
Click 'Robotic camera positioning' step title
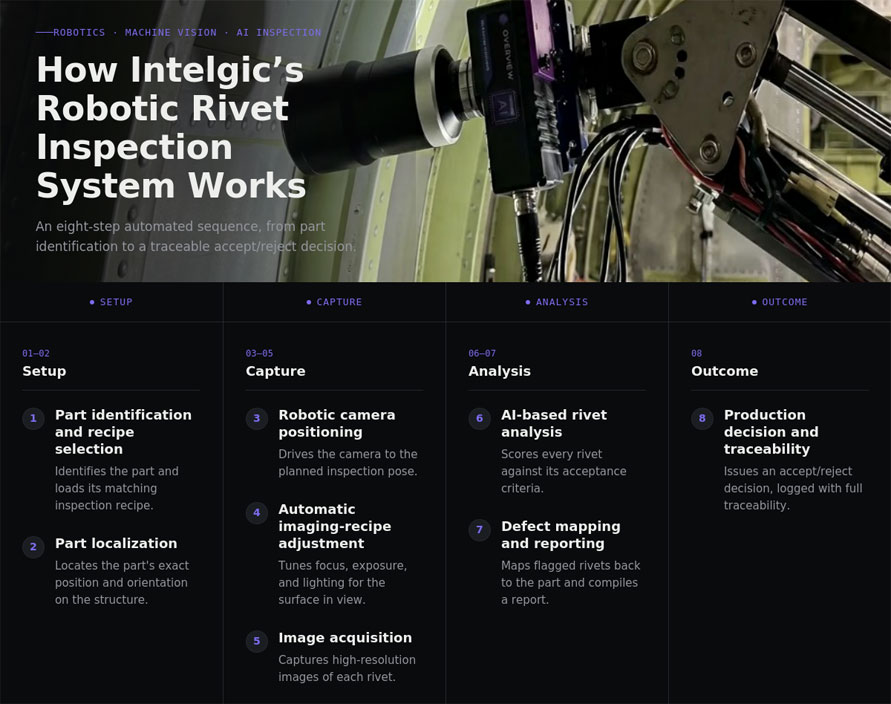point(337,423)
